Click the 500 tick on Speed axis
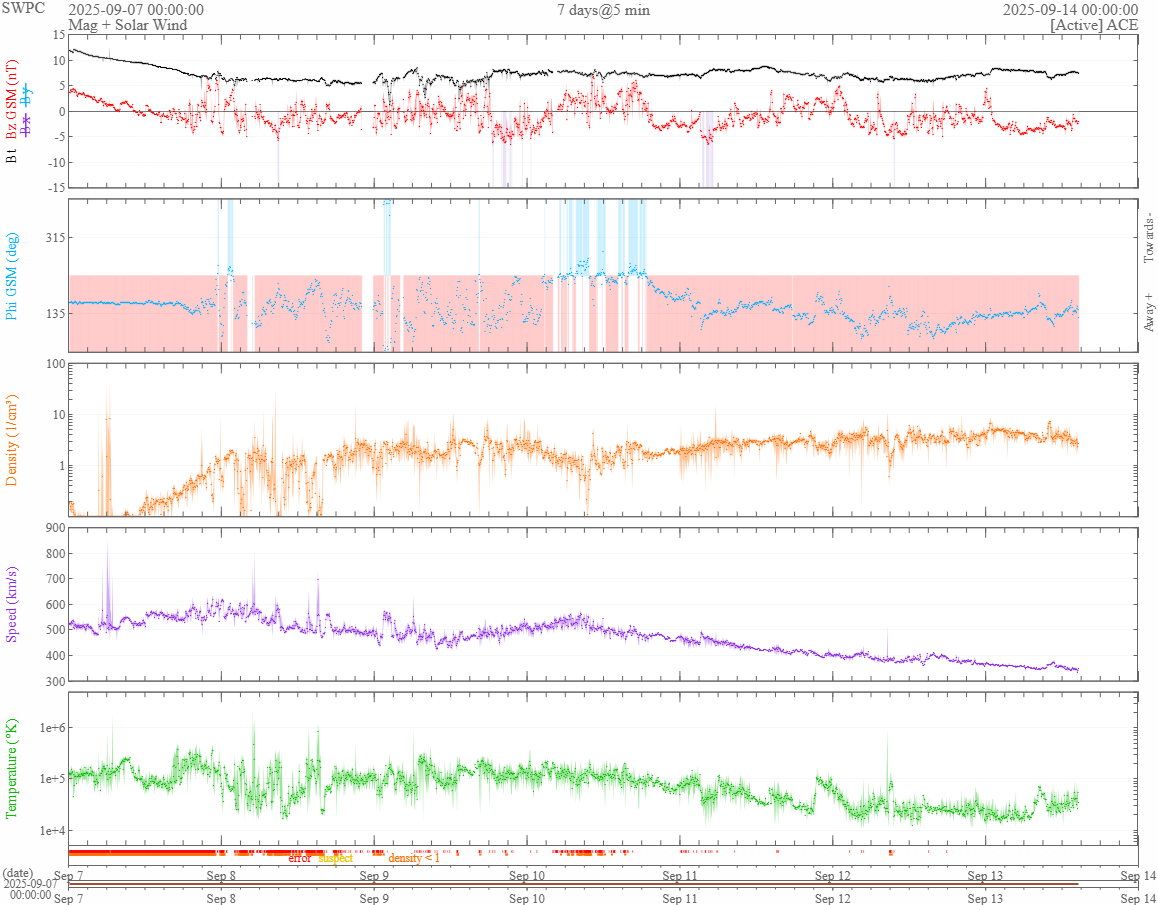This screenshot has height=905, width=1158. [54, 630]
